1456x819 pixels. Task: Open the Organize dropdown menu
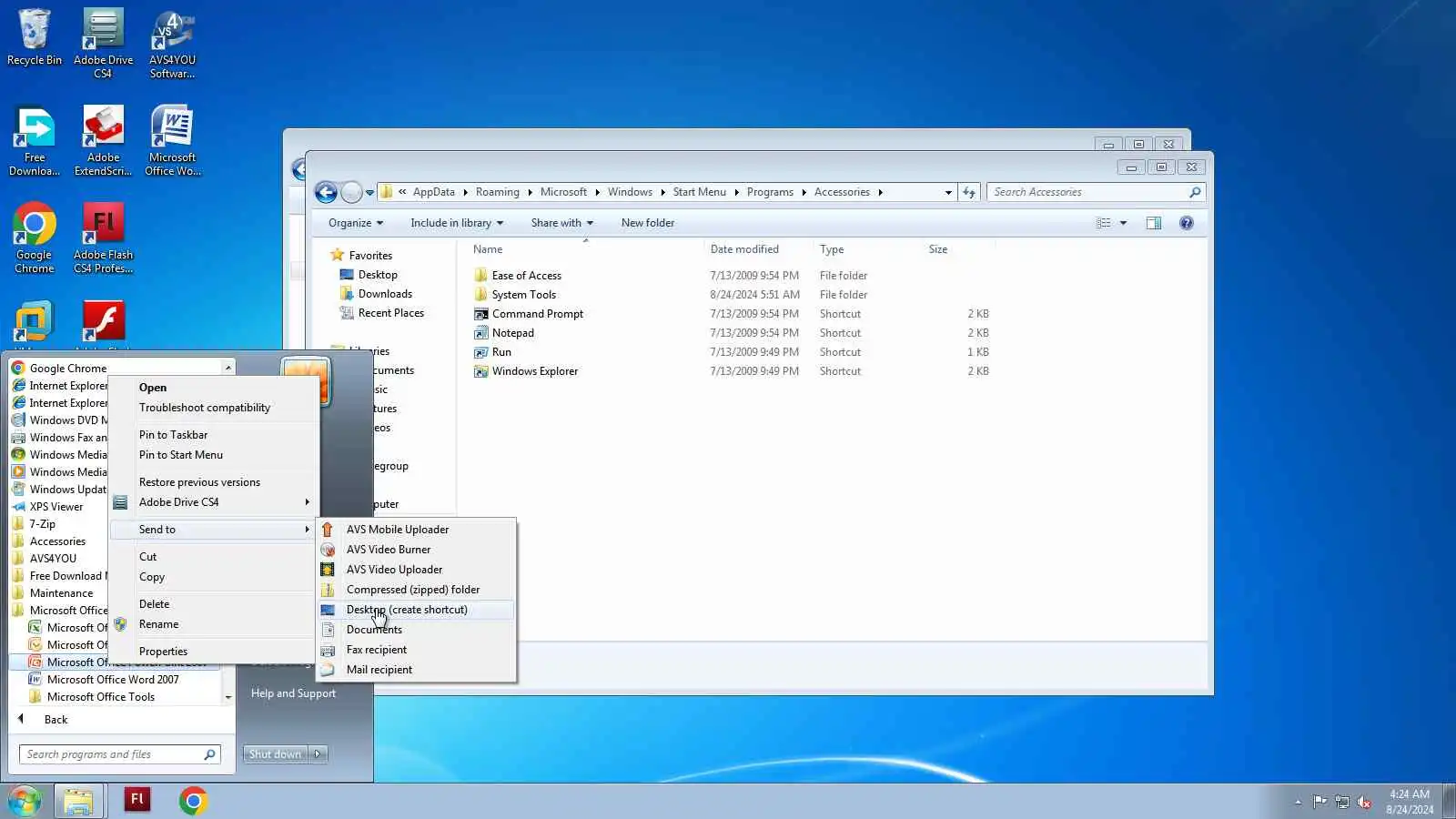pyautogui.click(x=356, y=223)
